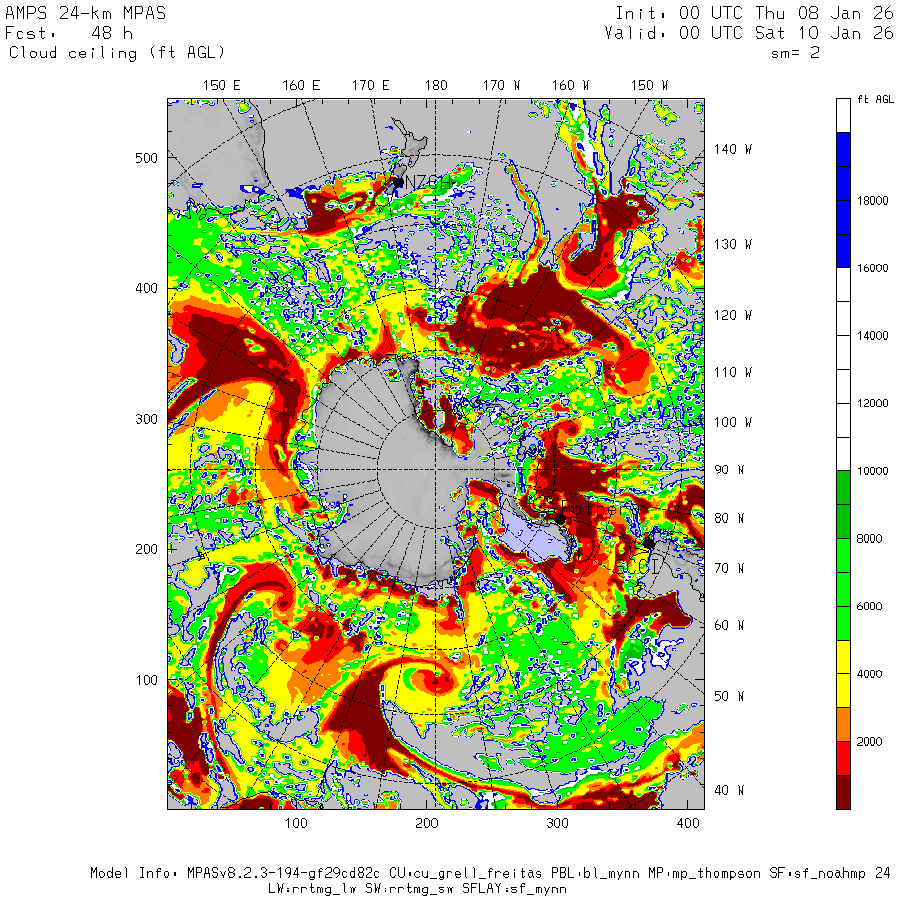Viewport: 900px width, 900px height.
Task: Click the 18000 colorbar value
Action: (x=872, y=200)
